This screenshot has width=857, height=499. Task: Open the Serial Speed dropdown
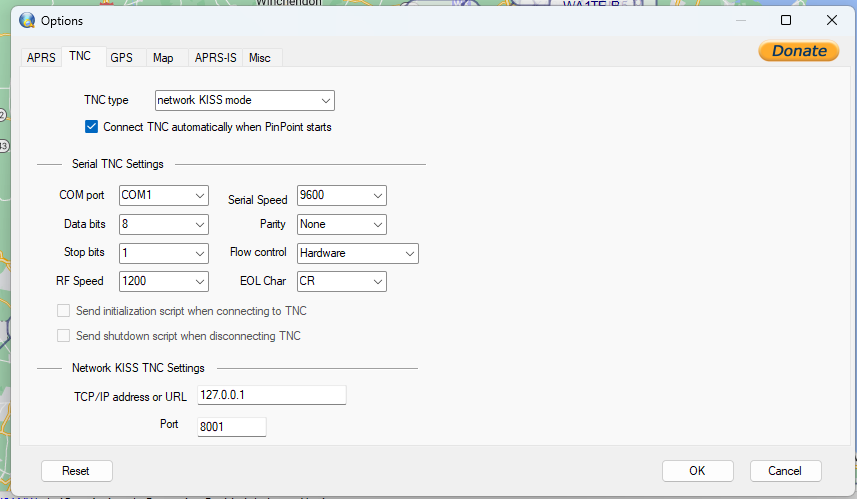coord(342,195)
